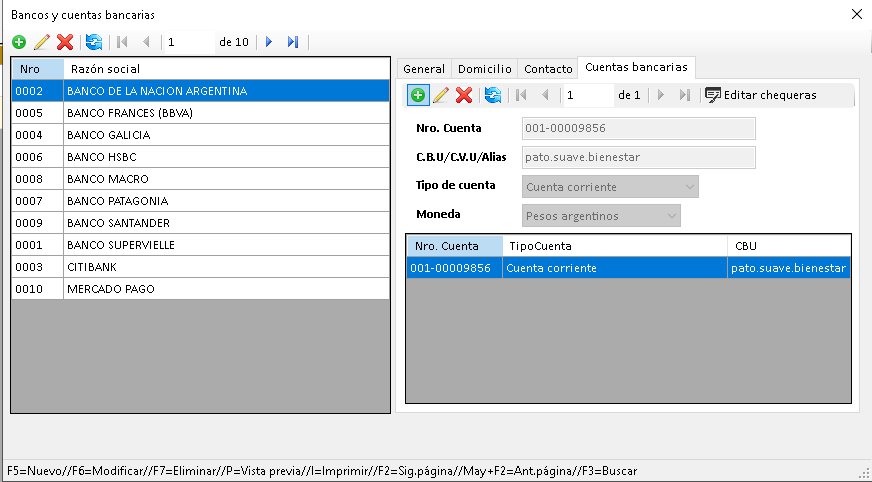Delete selected bank with main red X
The width and height of the screenshot is (872, 482).
[65, 42]
